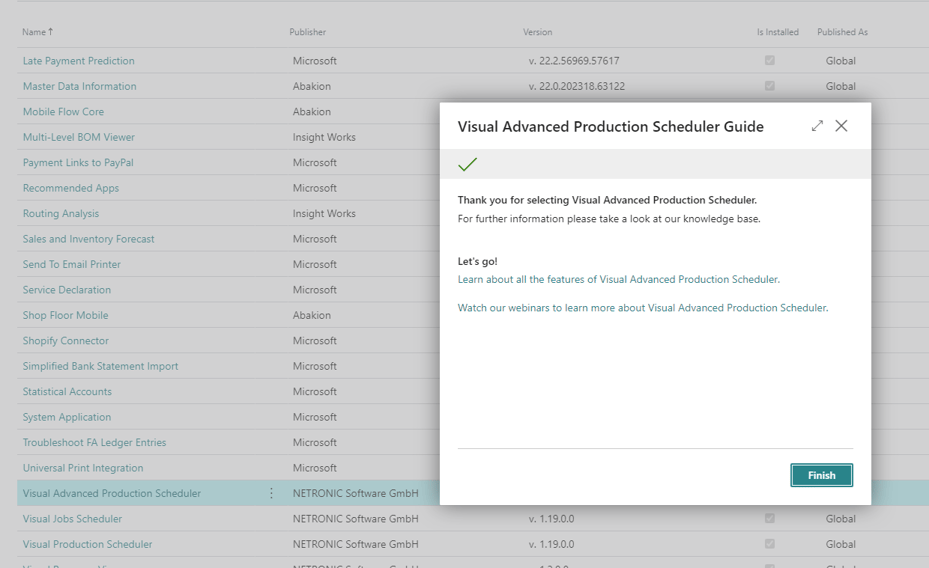The image size is (929, 568).
Task: Toggle Is Installed checkbox for Master Data Information
Action: coord(770,86)
